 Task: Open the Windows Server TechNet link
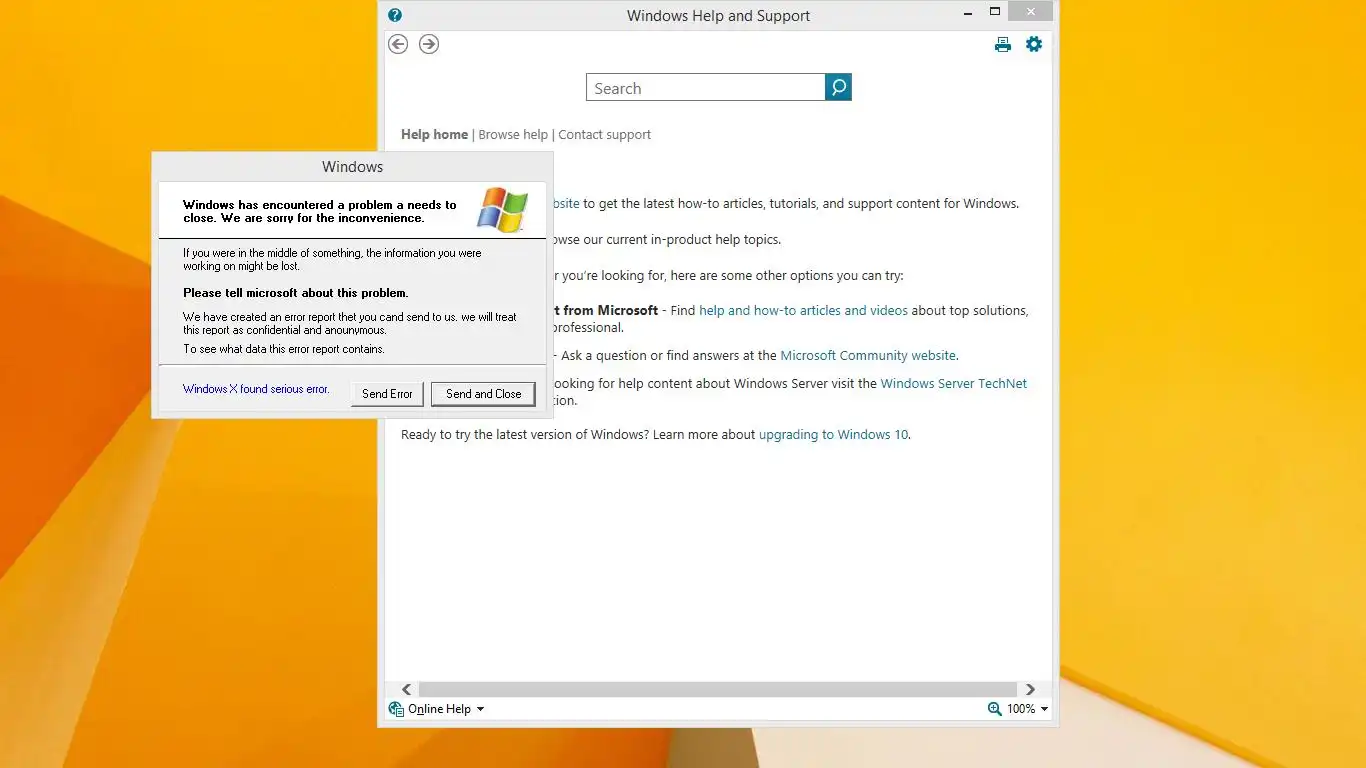click(x=953, y=383)
